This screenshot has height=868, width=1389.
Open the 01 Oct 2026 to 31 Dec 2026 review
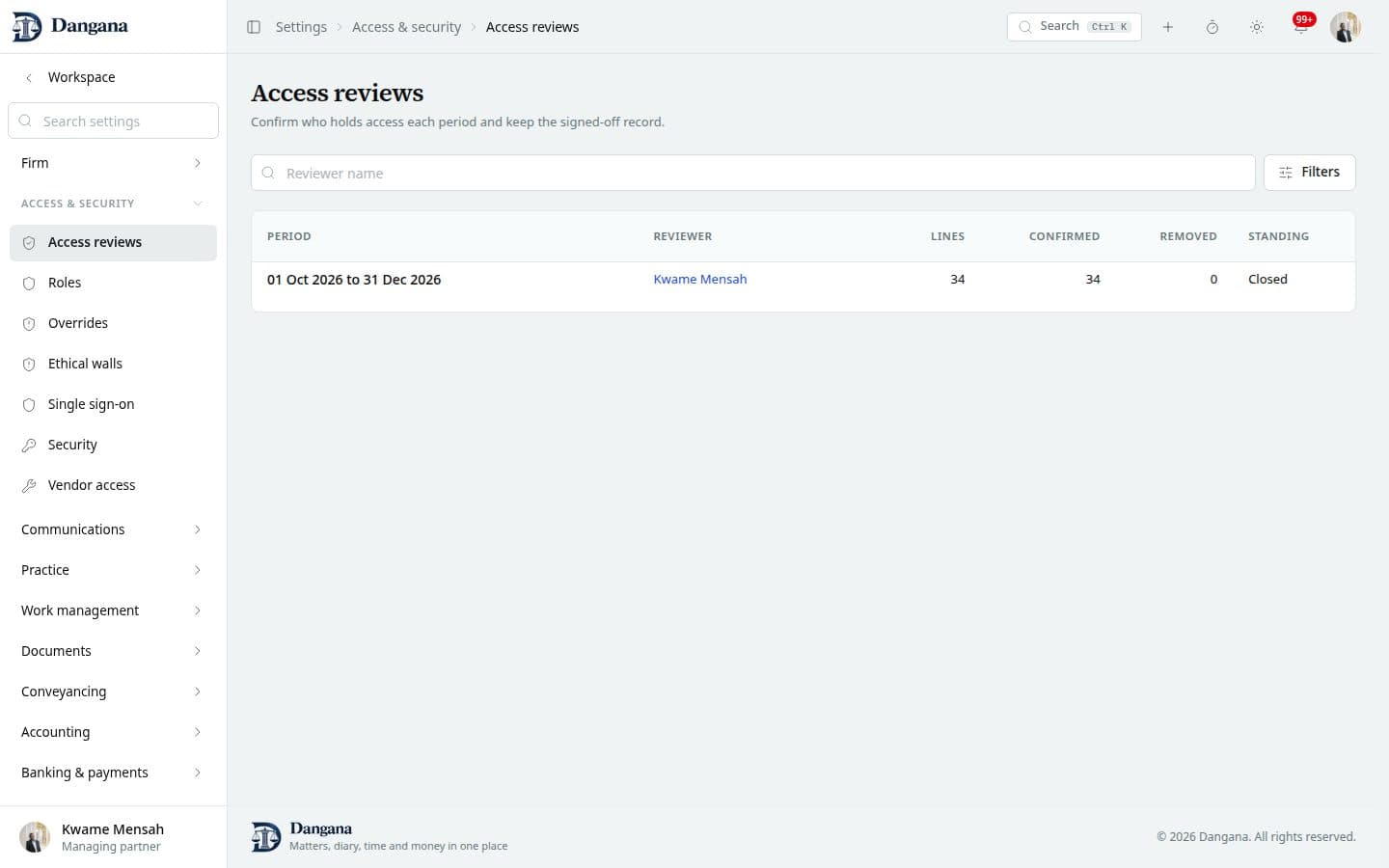coord(353,280)
